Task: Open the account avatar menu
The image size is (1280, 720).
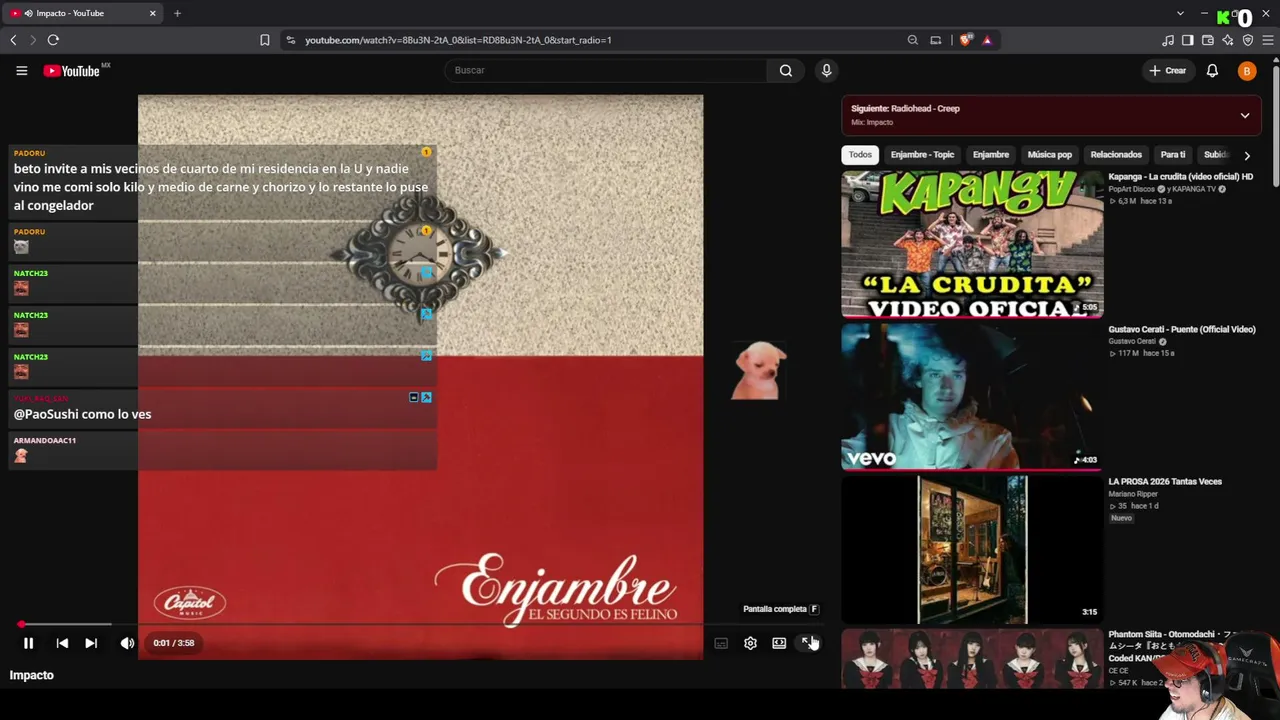Action: 1246,71
